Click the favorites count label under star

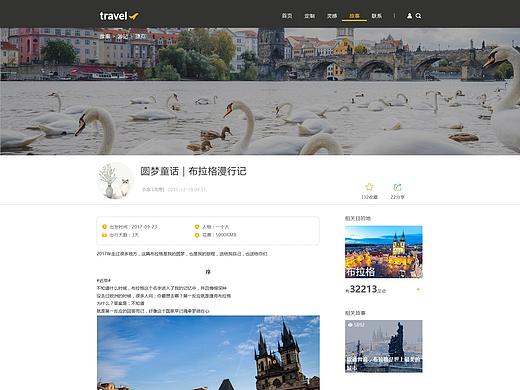369,197
